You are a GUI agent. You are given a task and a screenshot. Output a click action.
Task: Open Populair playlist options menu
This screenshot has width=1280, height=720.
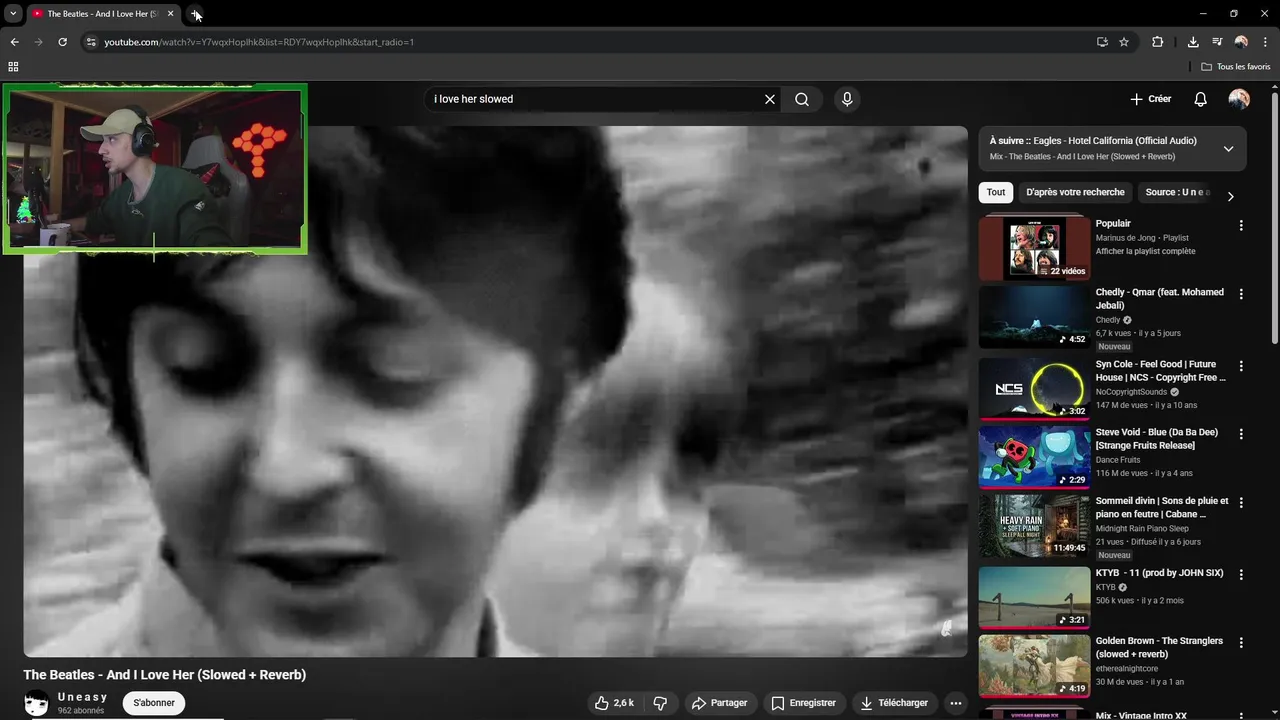pos(1241,226)
